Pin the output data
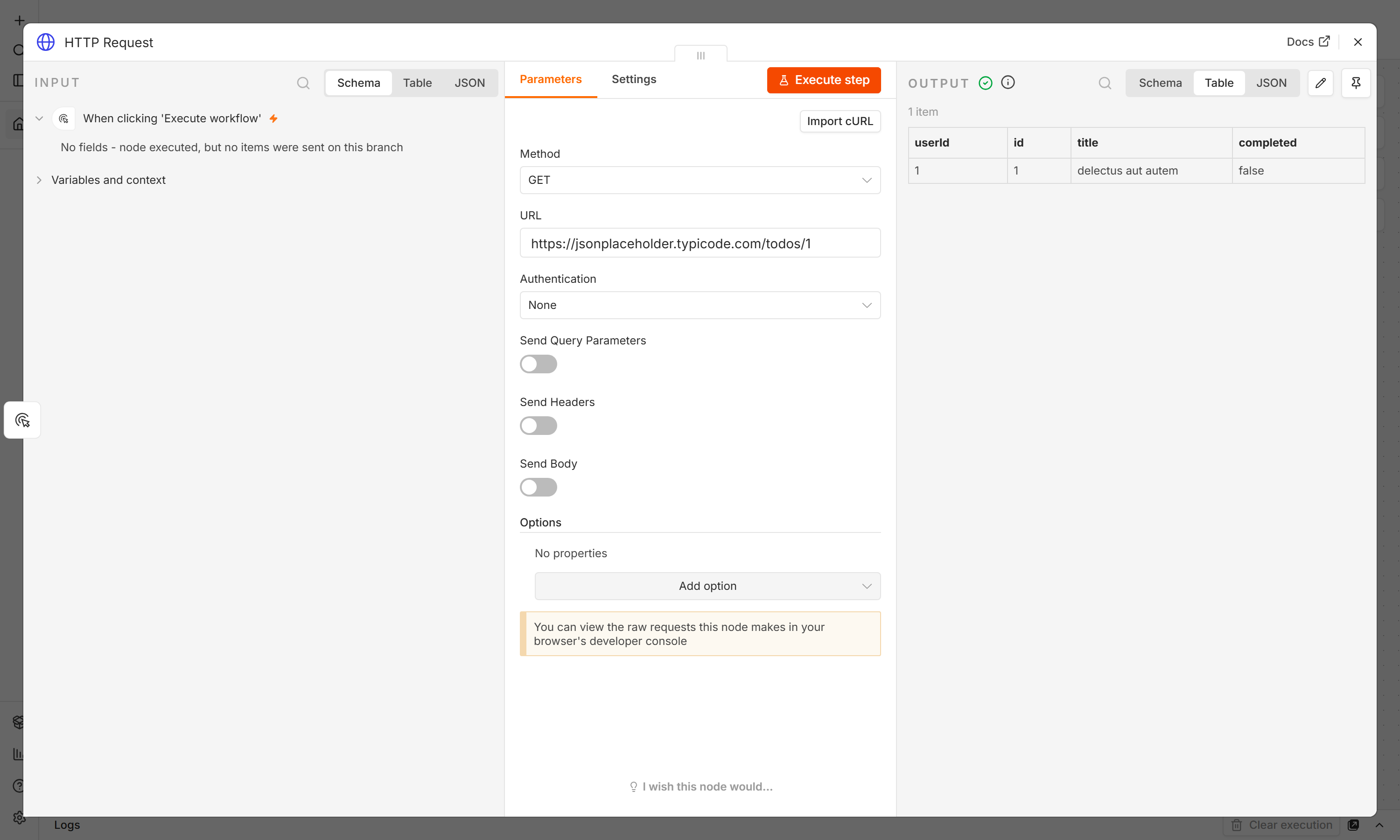The image size is (1400, 840). point(1356,83)
